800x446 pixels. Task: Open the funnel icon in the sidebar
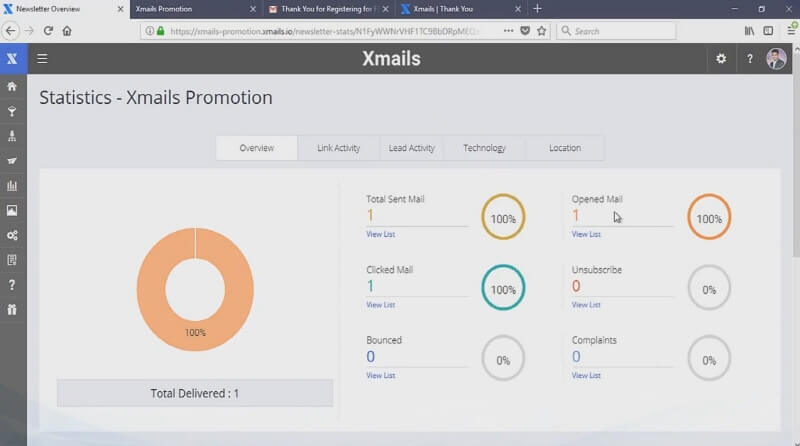click(12, 111)
